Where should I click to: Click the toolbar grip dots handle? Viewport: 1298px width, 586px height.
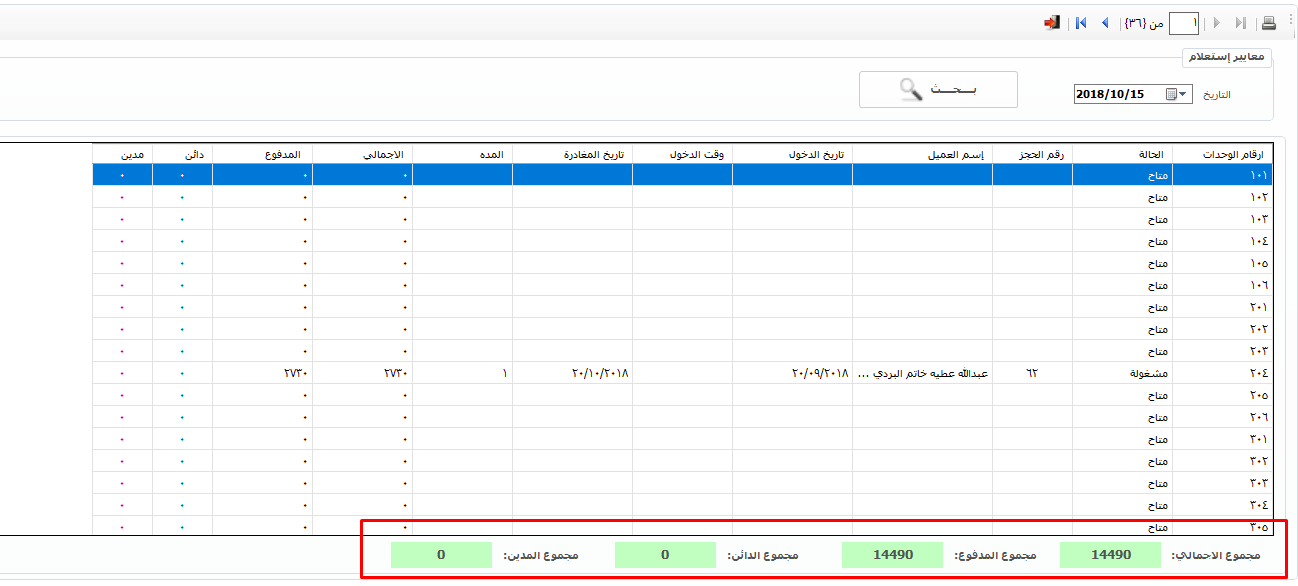click(1290, 20)
